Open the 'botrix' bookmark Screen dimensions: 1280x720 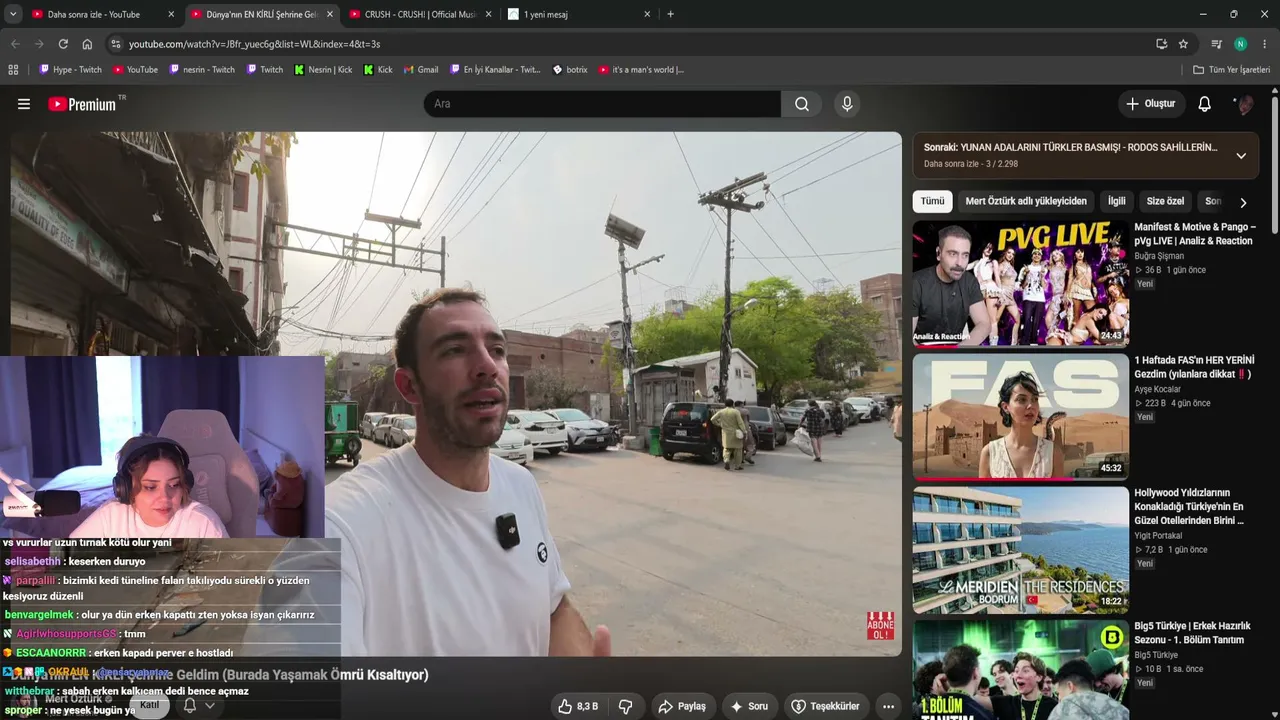tap(570, 70)
